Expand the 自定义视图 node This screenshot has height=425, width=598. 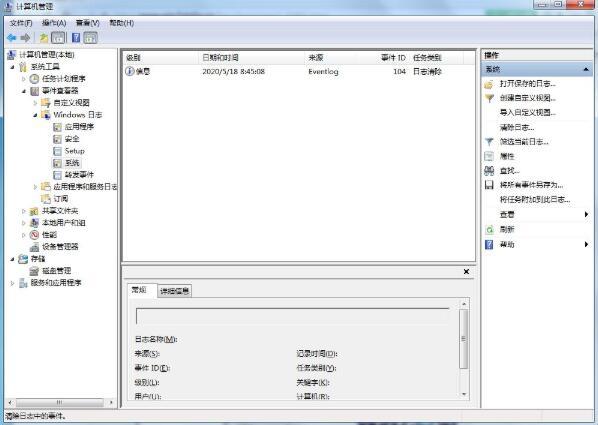click(35, 103)
